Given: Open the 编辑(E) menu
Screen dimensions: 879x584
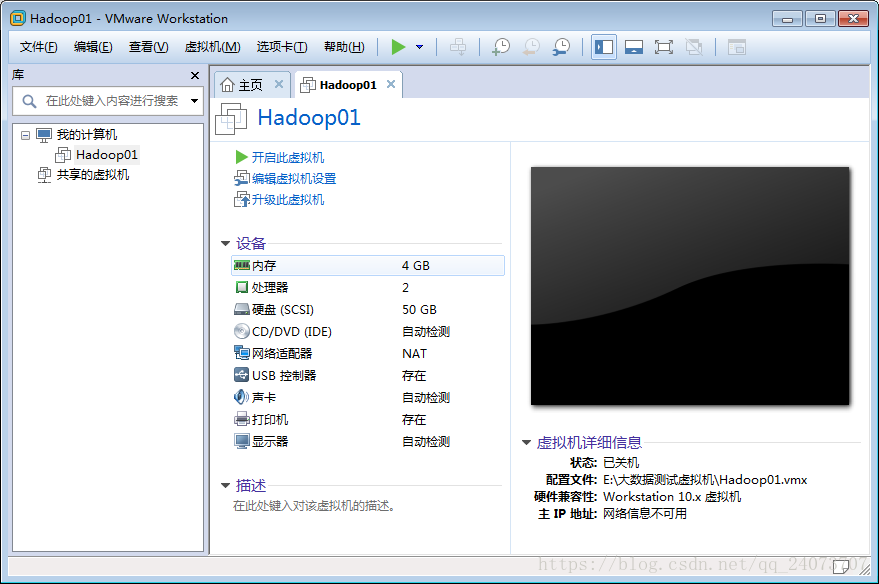Looking at the screenshot, I should point(93,47).
